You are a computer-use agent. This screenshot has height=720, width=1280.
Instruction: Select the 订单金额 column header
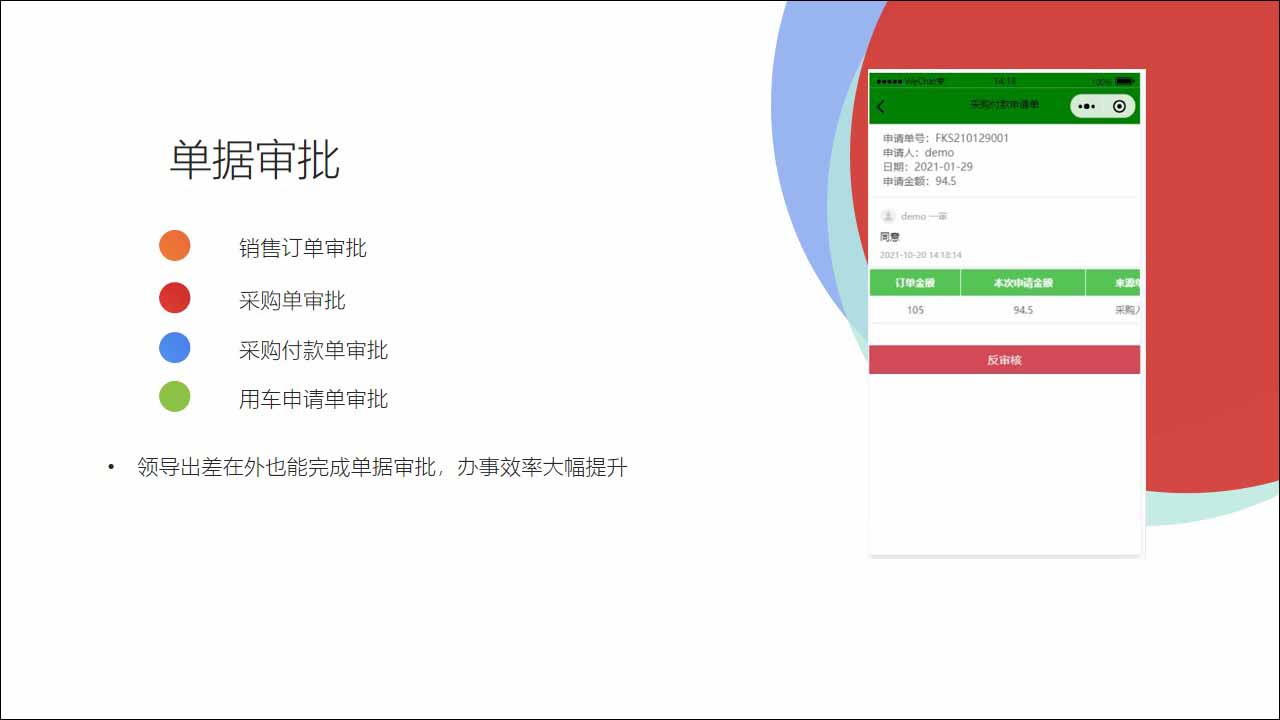[914, 283]
